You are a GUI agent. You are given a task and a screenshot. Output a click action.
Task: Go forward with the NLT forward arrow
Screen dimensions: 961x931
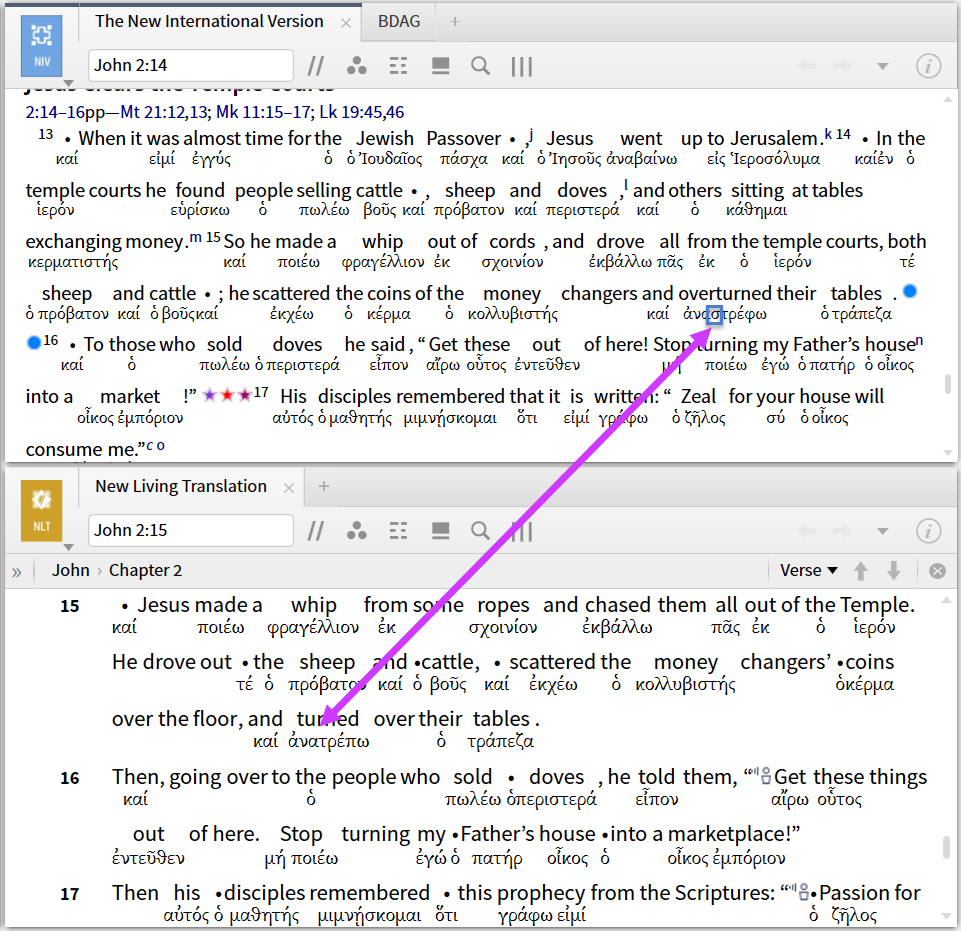842,531
